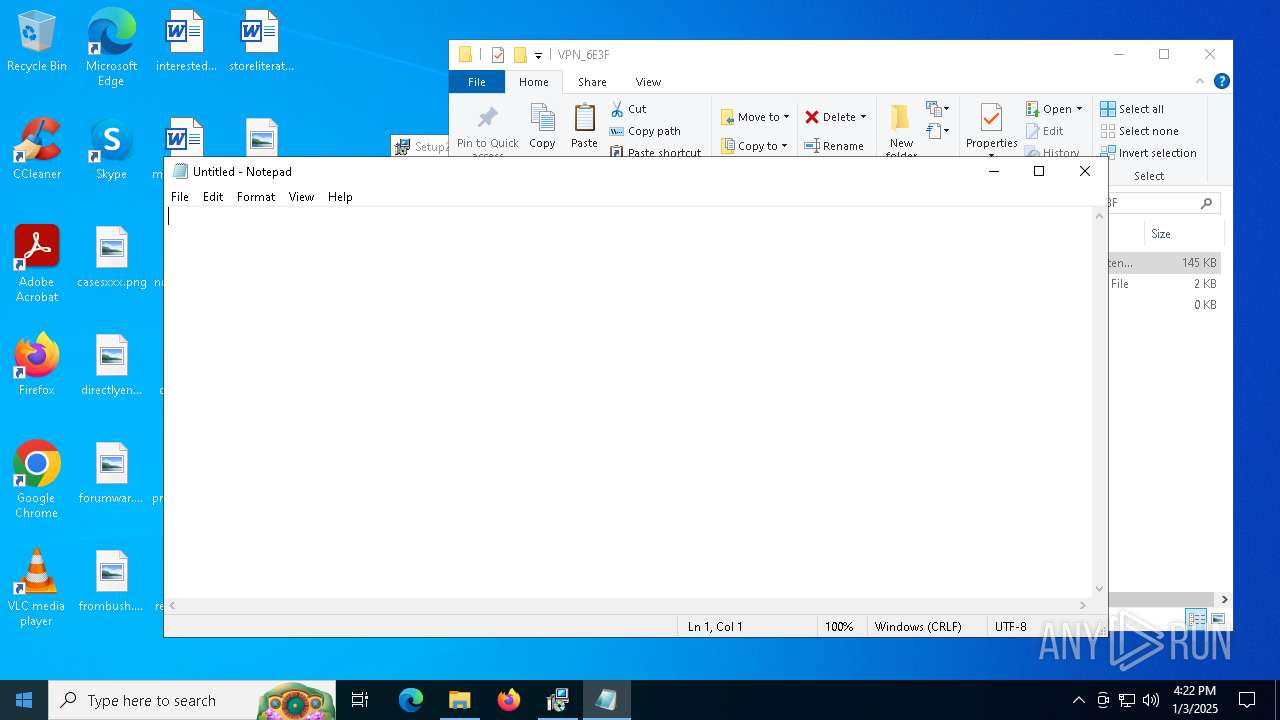Screen dimensions: 1280x720
Task: Select the frombush... image file
Action: (111, 582)
